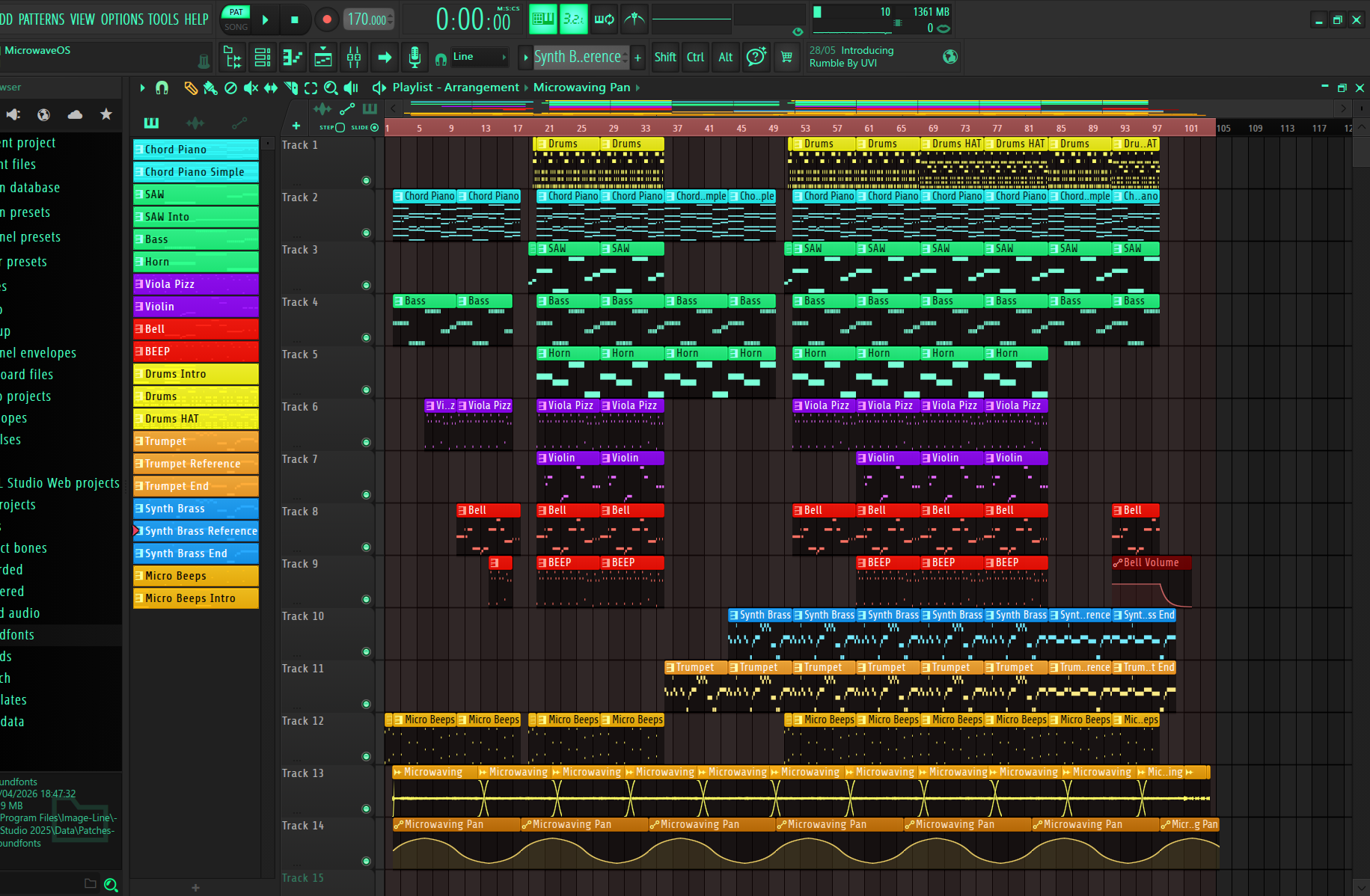The width and height of the screenshot is (1370, 896).
Task: Toggle the STEP option in the Playlist
Action: point(332,127)
